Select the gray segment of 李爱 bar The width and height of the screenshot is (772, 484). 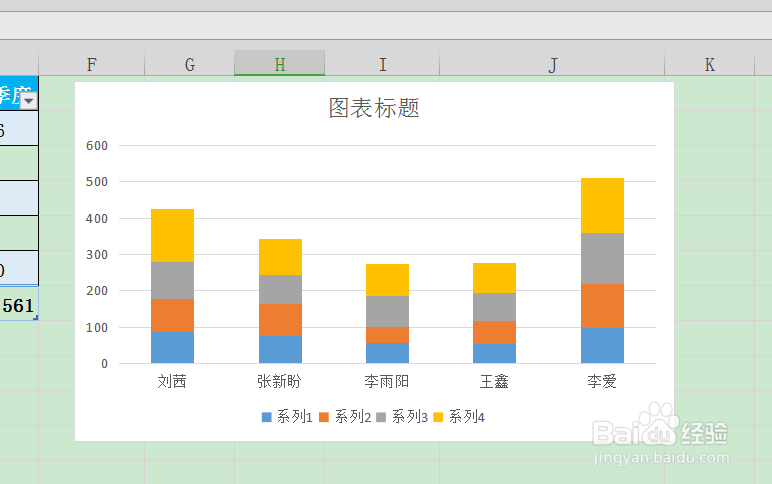(602, 258)
